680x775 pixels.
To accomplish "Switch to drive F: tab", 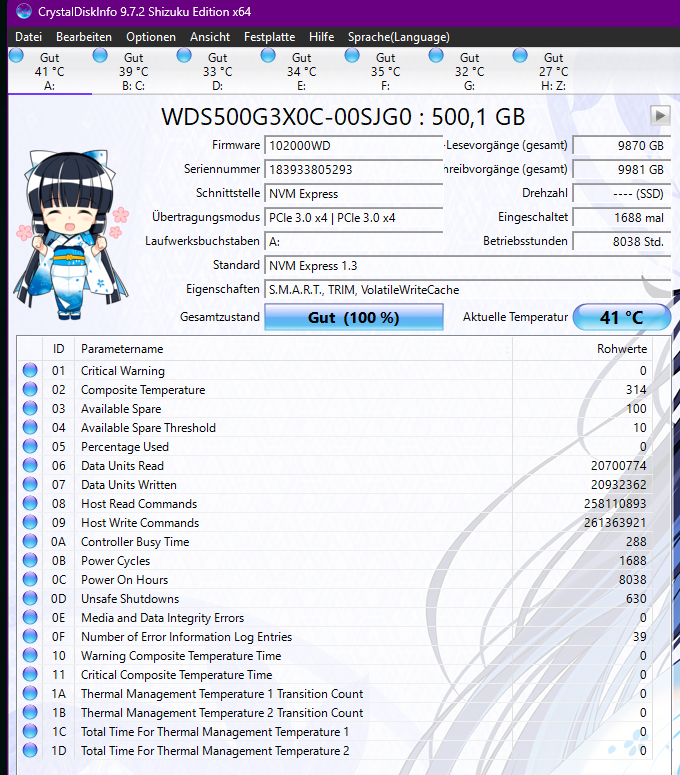I will pos(385,71).
